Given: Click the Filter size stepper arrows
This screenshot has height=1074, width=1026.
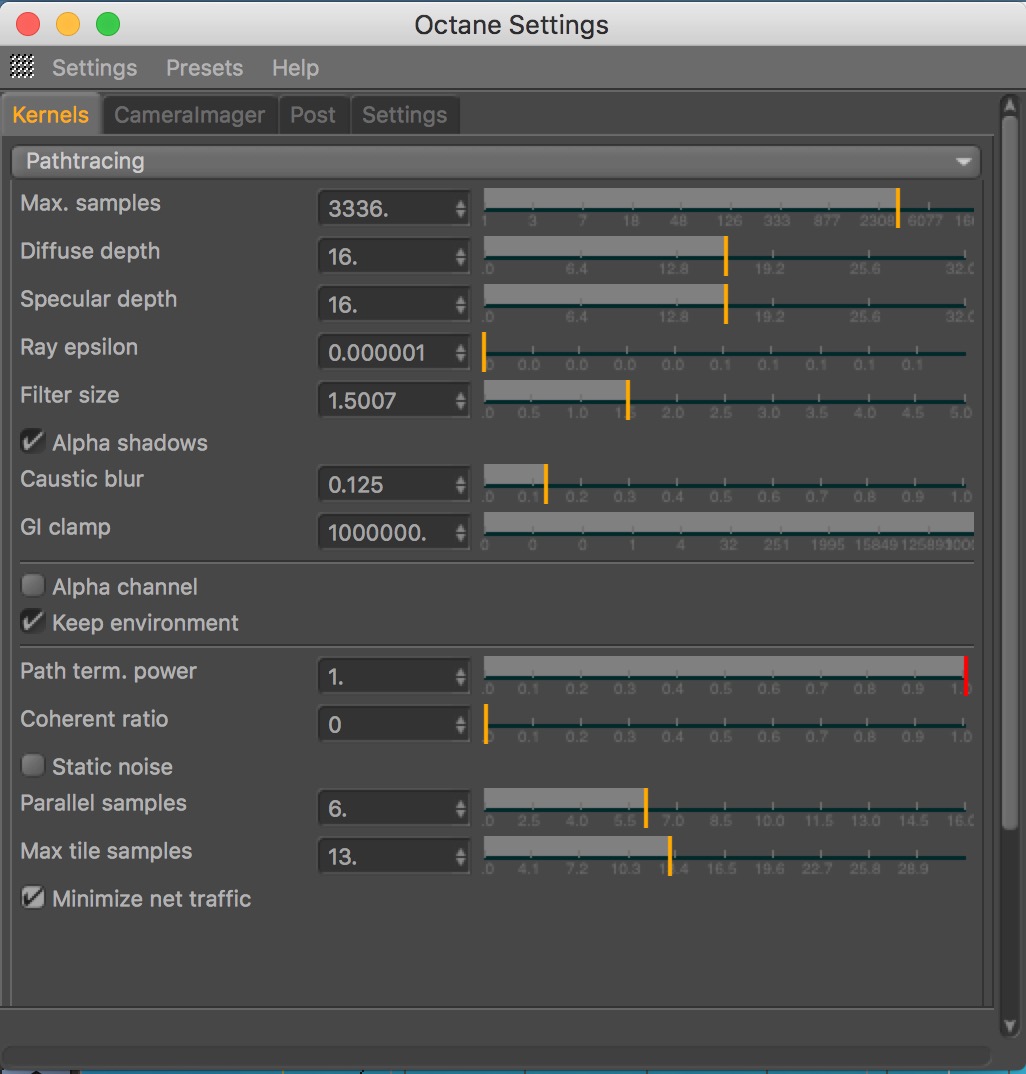Looking at the screenshot, I should click(x=461, y=400).
